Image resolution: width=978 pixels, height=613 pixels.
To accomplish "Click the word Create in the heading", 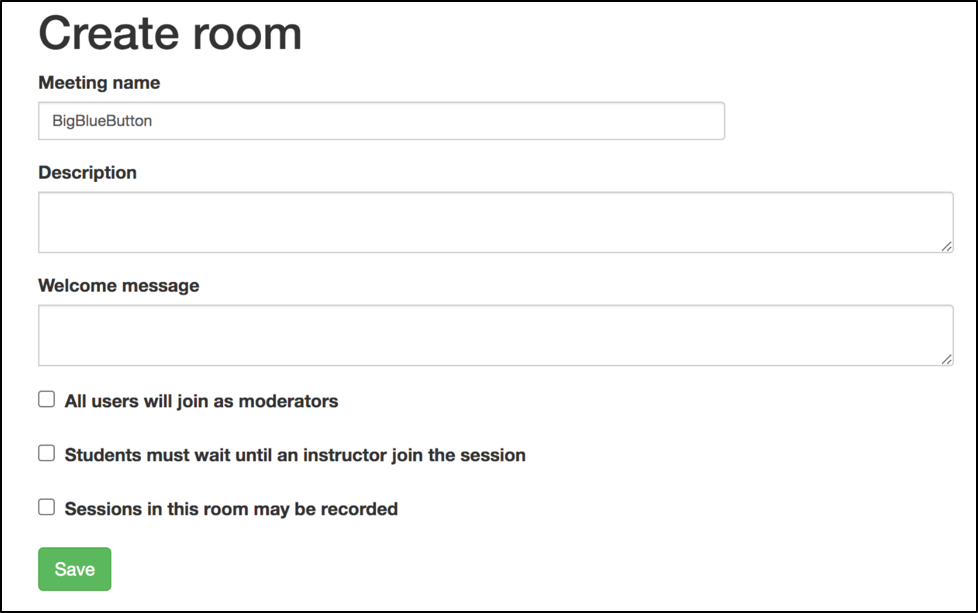I will (109, 33).
